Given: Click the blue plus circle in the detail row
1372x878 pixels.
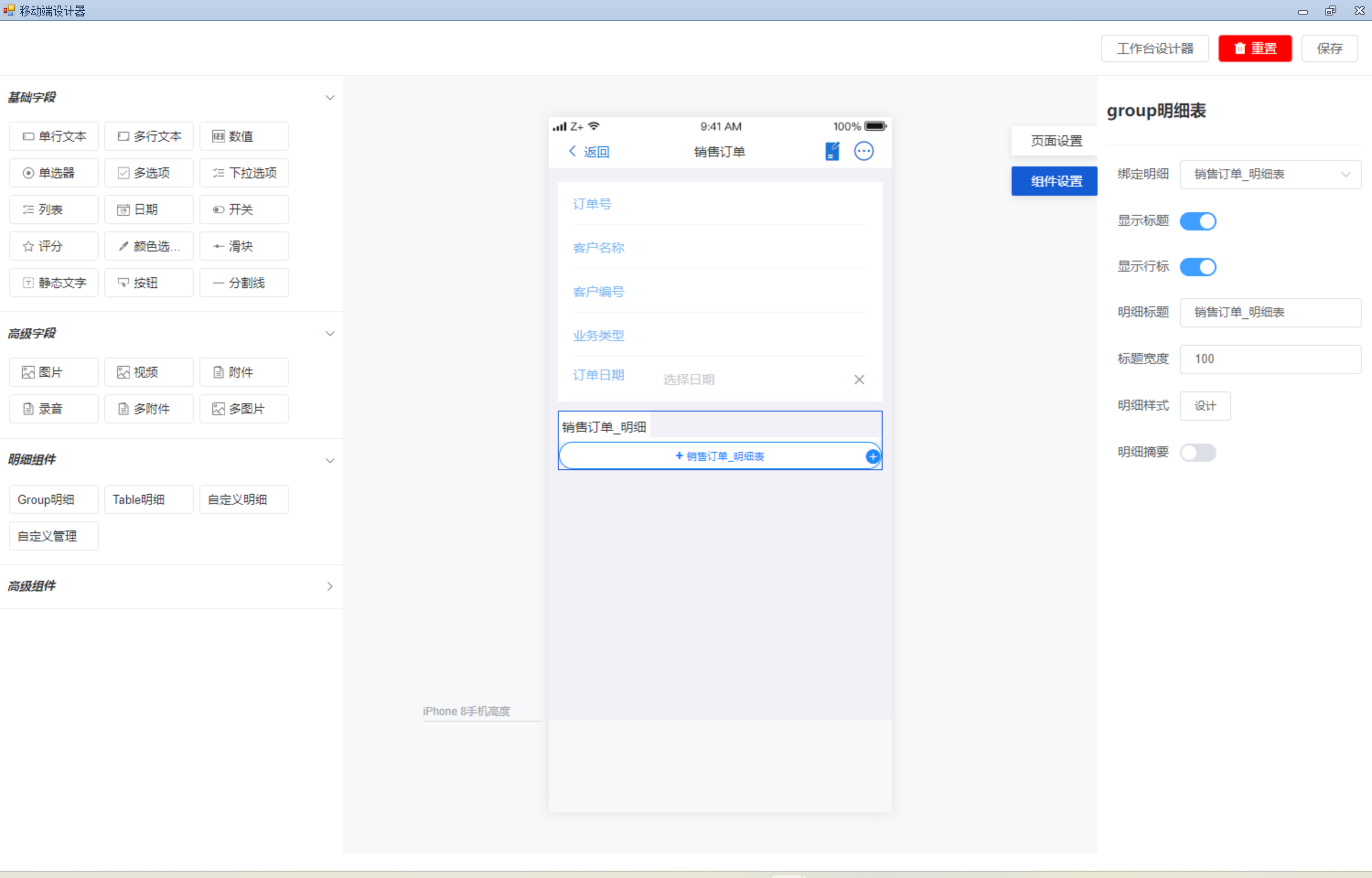Looking at the screenshot, I should pyautogui.click(x=872, y=456).
